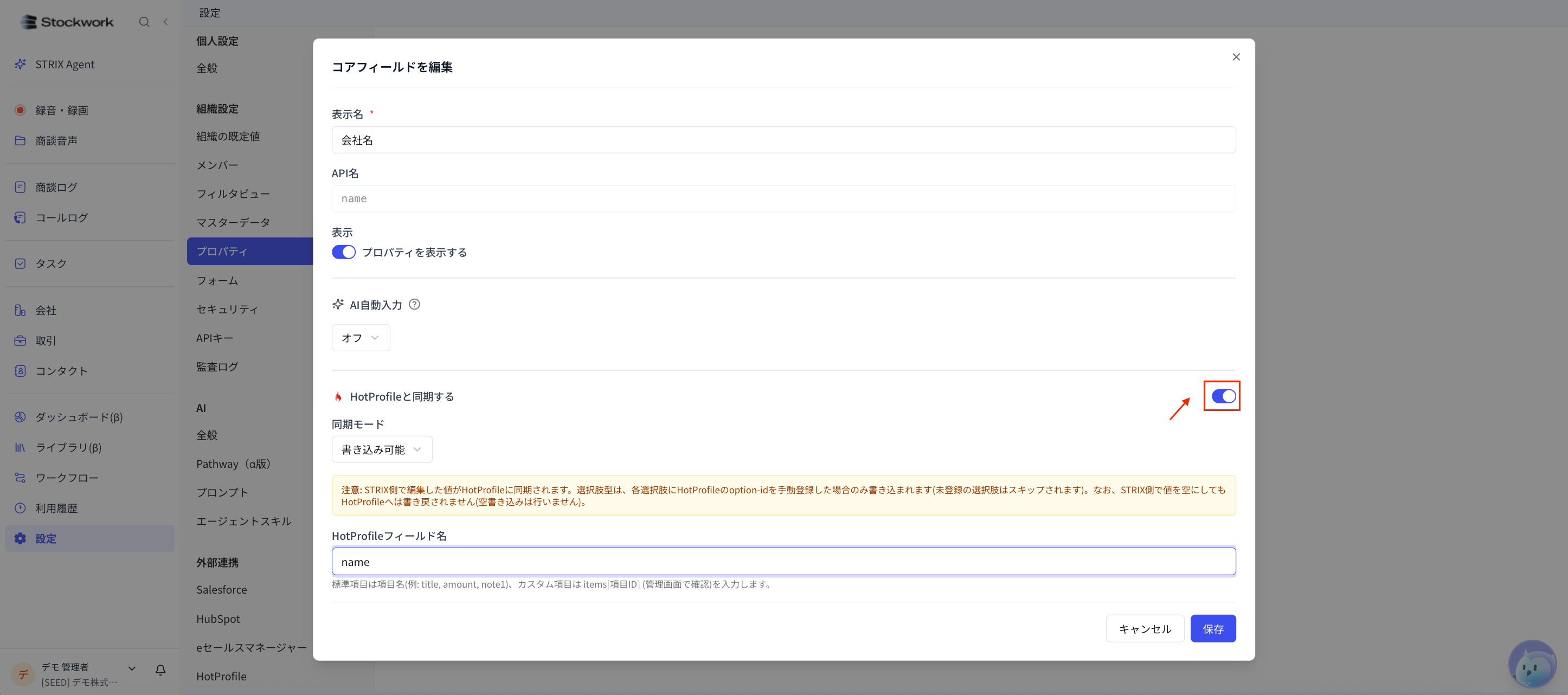Click the キャンセル button
Image resolution: width=1568 pixels, height=695 pixels.
(1145, 629)
